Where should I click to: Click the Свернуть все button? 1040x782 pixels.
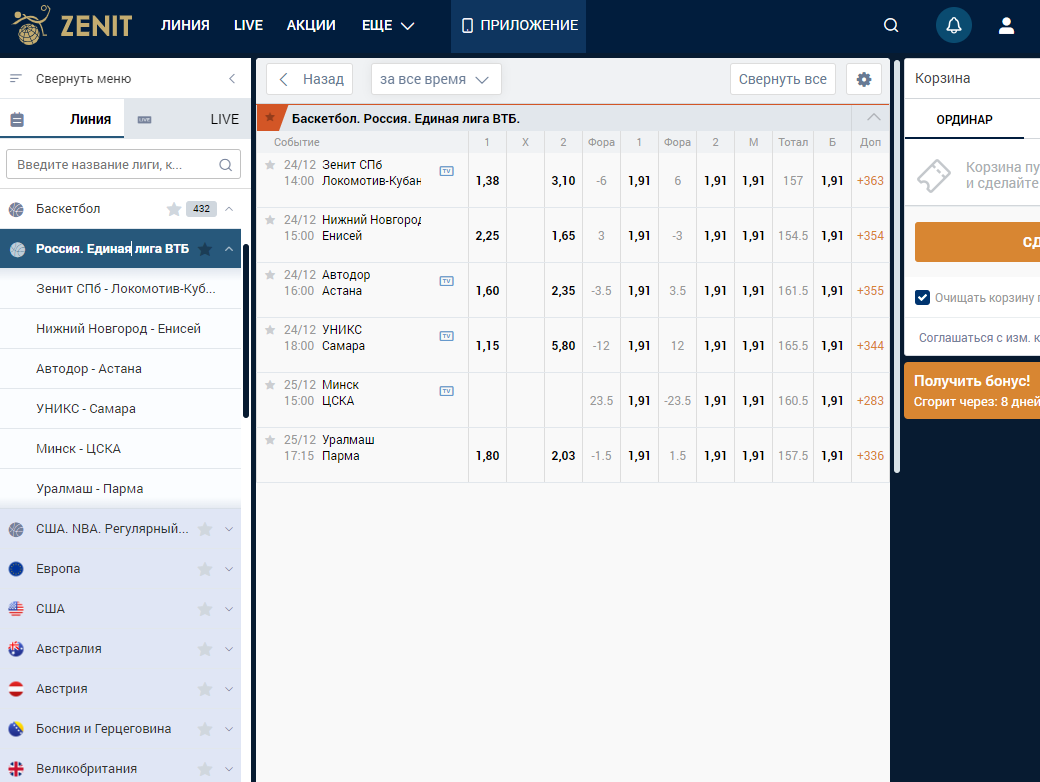click(x=783, y=80)
